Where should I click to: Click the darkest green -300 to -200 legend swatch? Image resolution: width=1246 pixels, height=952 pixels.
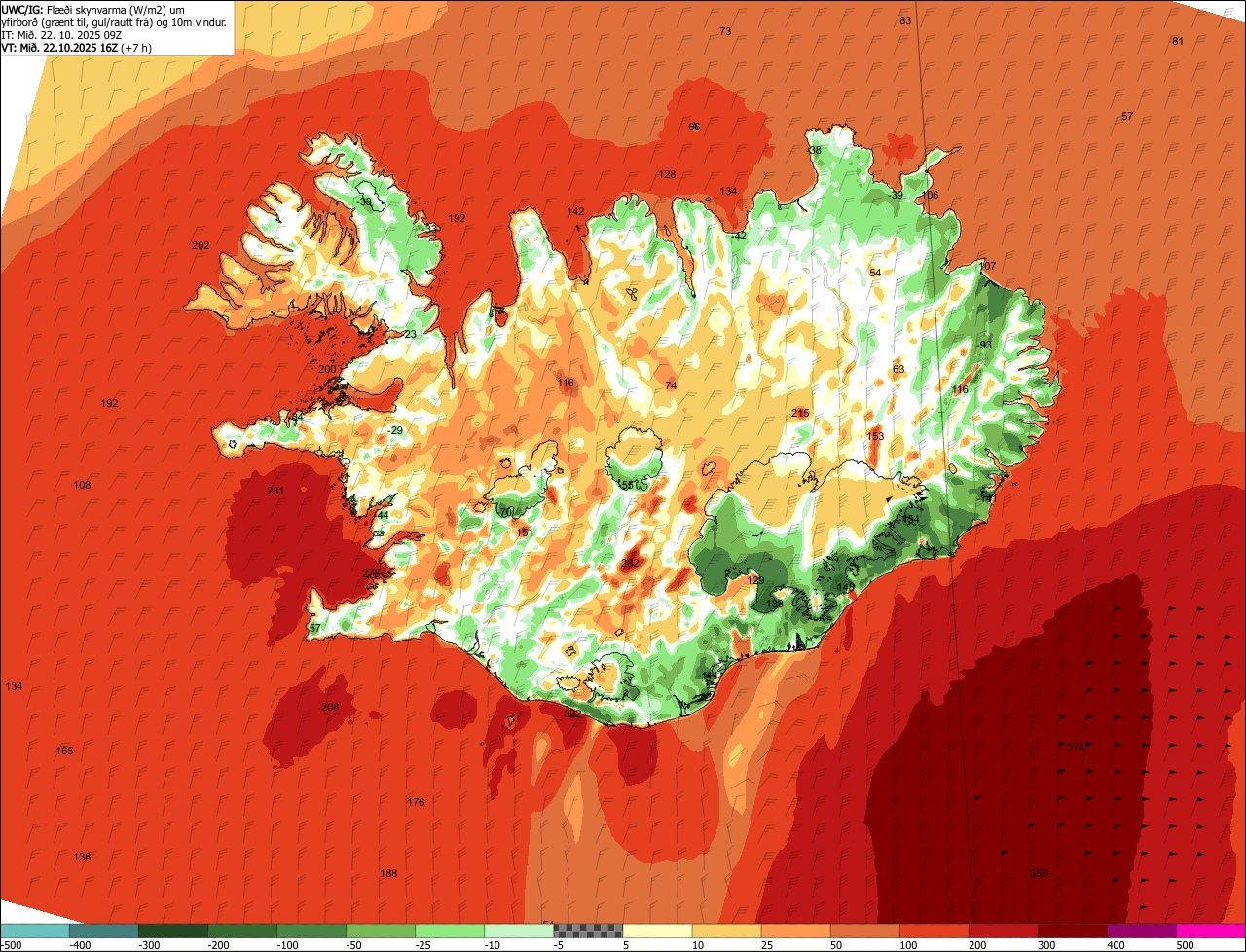point(172,931)
